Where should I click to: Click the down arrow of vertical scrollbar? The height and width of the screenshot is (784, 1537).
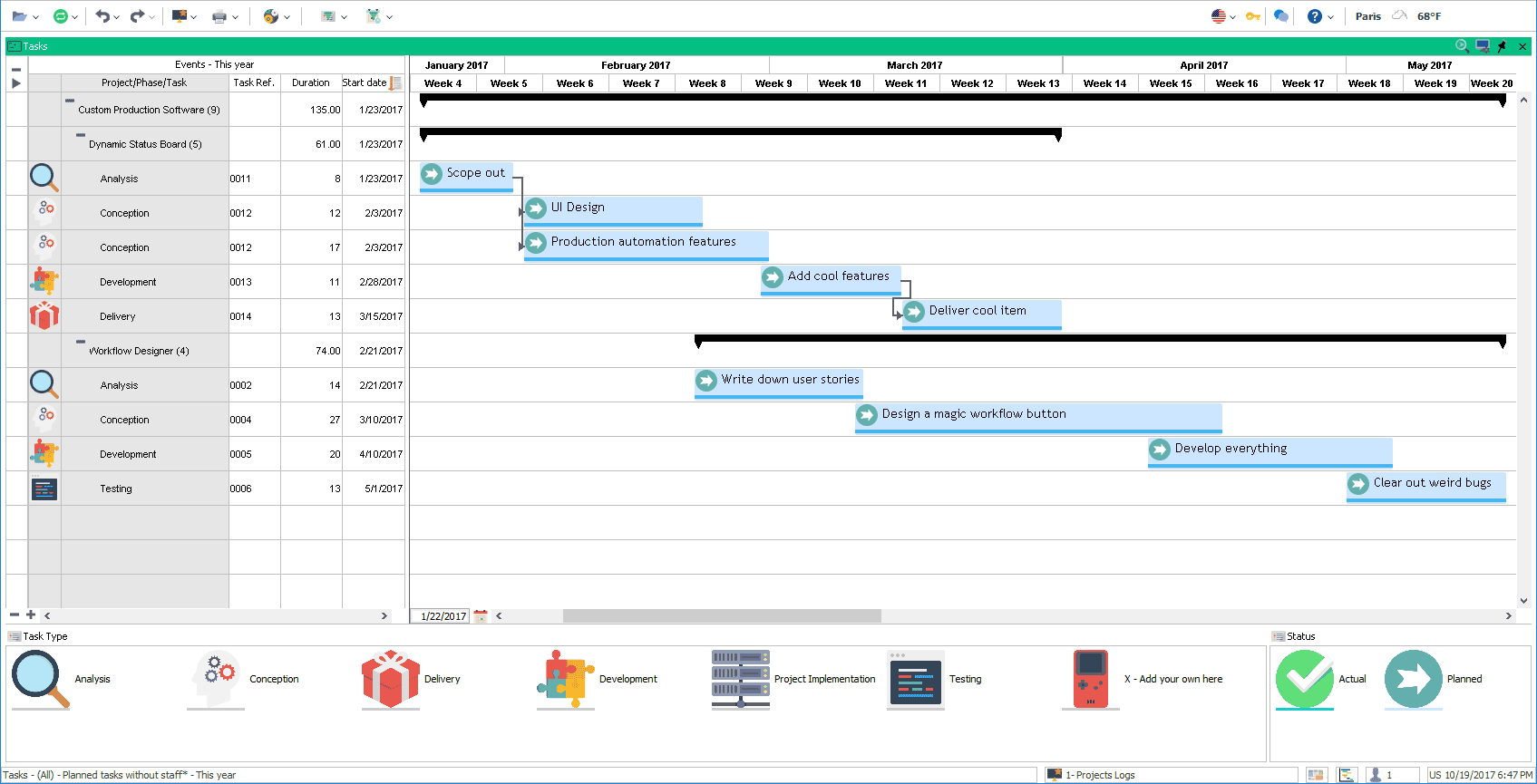(1523, 600)
